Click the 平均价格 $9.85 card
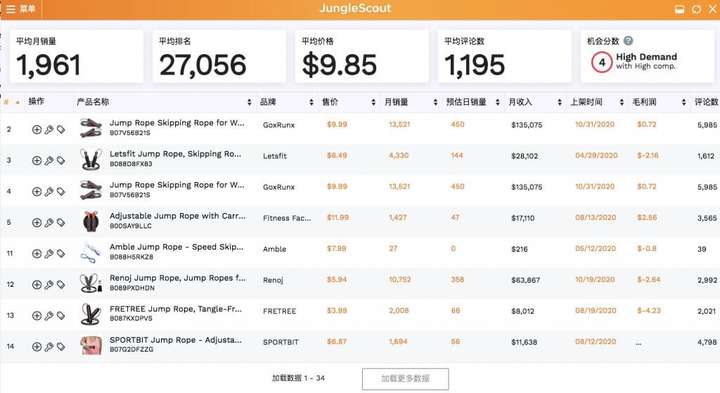This screenshot has width=720, height=393. point(362,56)
